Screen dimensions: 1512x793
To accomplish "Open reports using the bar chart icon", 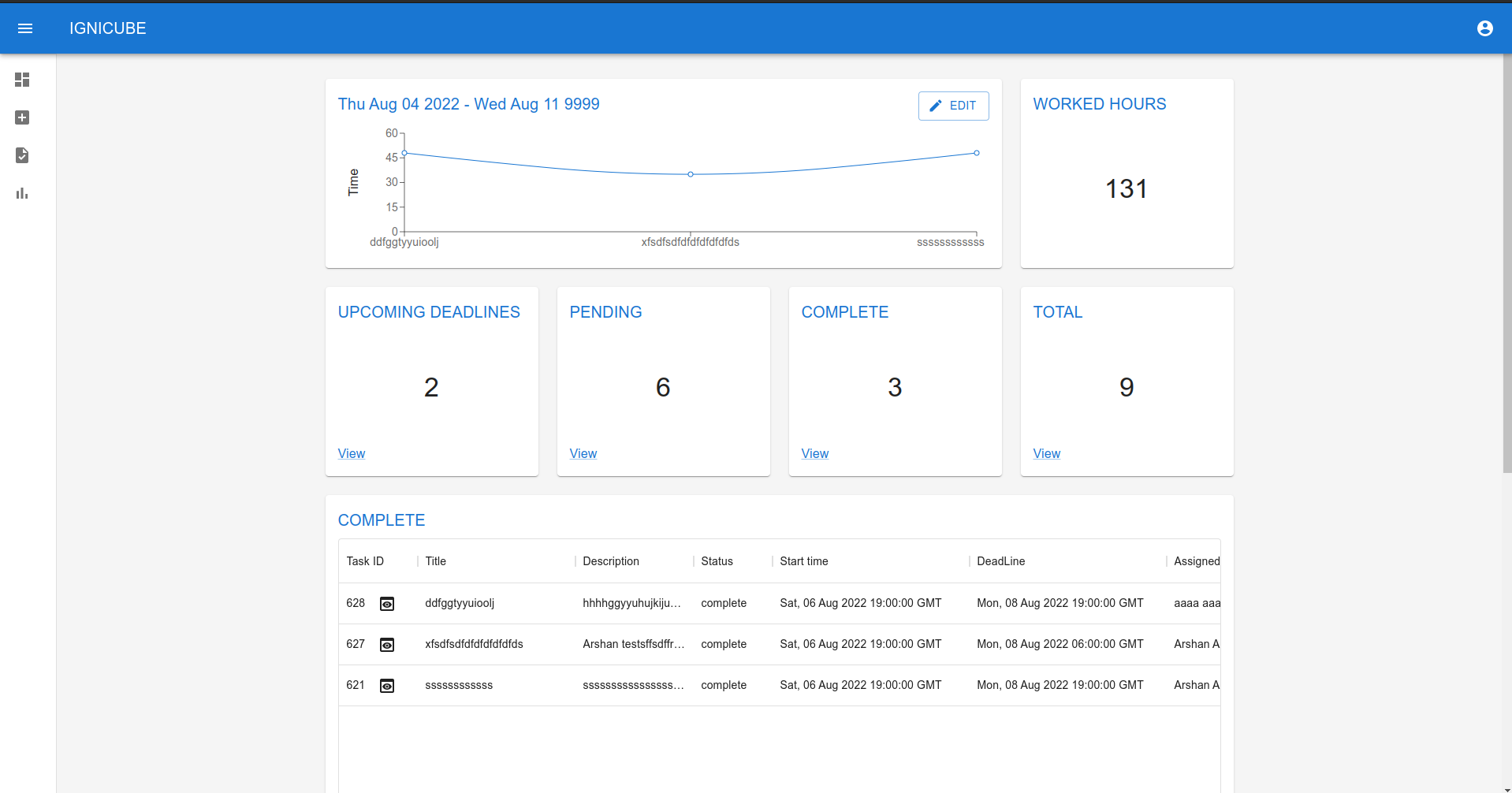I will click(x=21, y=193).
